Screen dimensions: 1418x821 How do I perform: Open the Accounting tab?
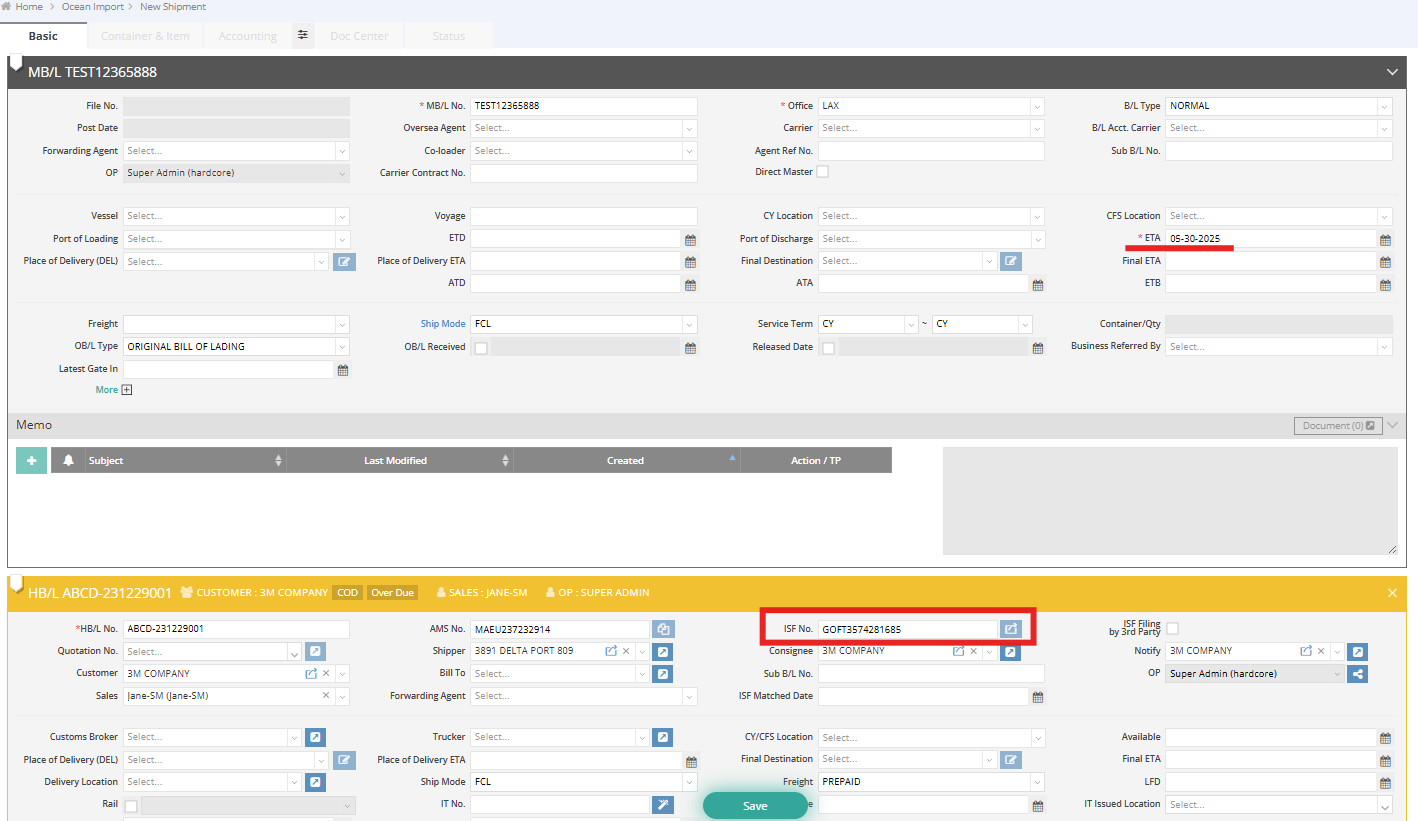pyautogui.click(x=248, y=36)
